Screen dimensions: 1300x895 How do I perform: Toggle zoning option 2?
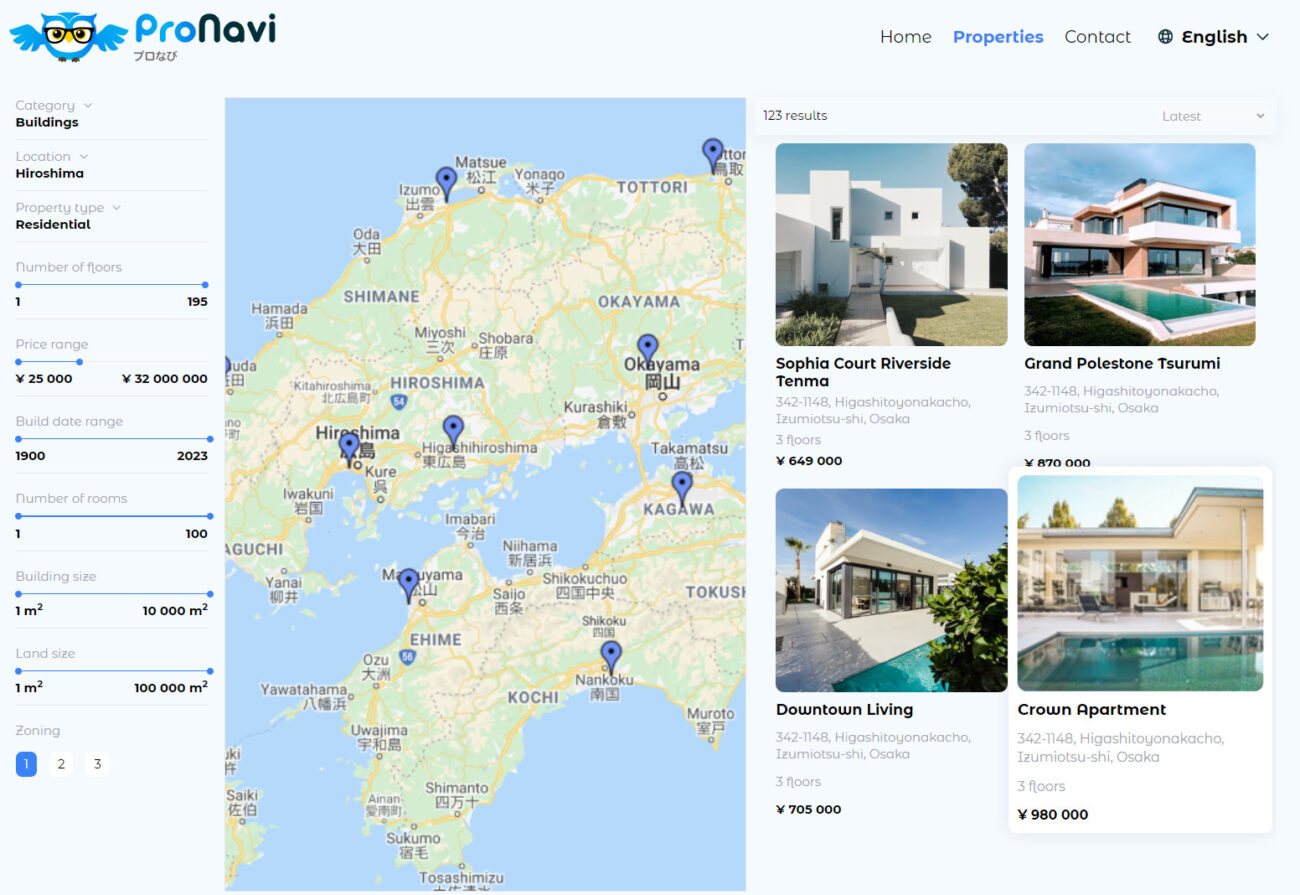tap(61, 764)
